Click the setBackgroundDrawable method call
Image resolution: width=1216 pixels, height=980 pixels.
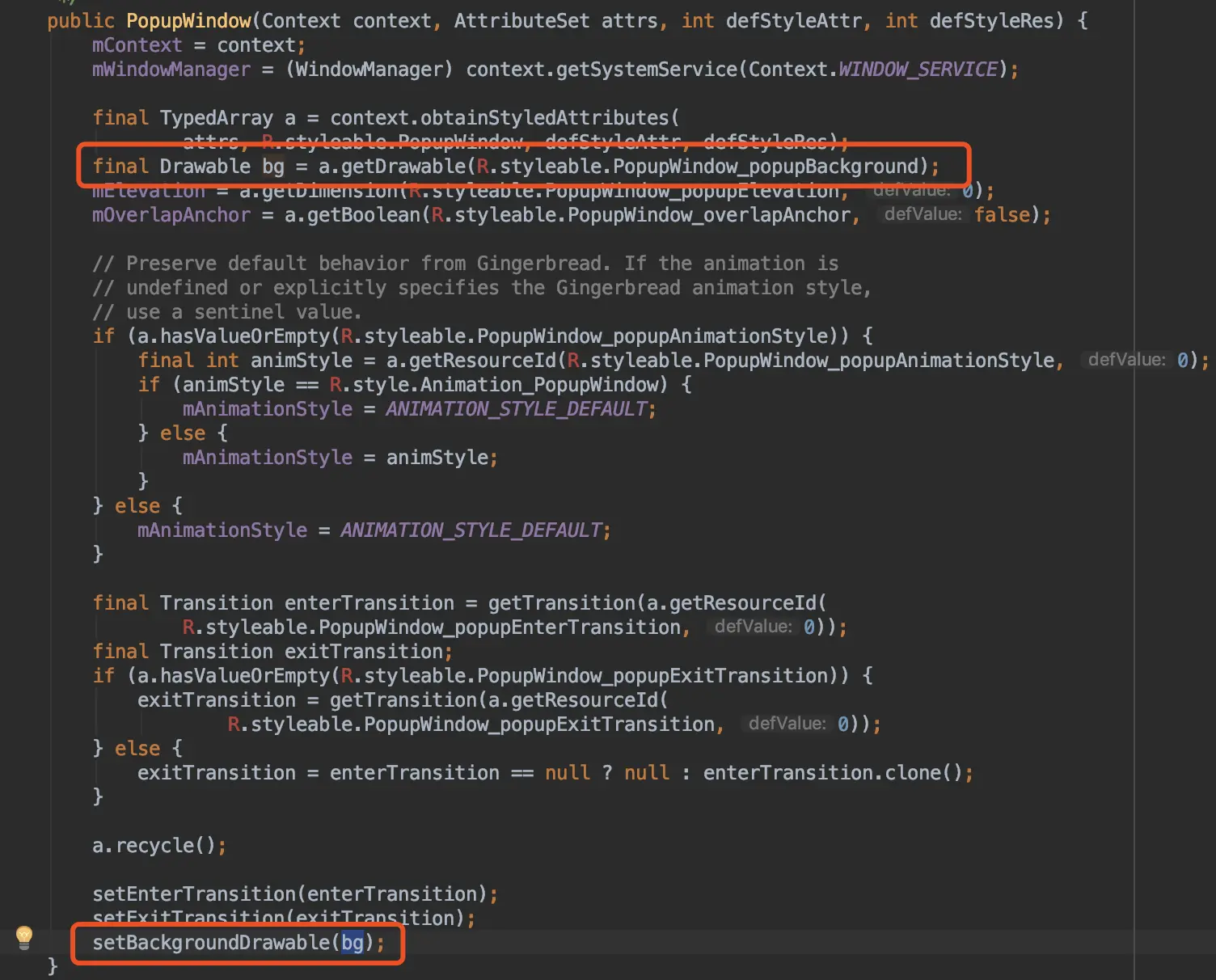point(211,942)
